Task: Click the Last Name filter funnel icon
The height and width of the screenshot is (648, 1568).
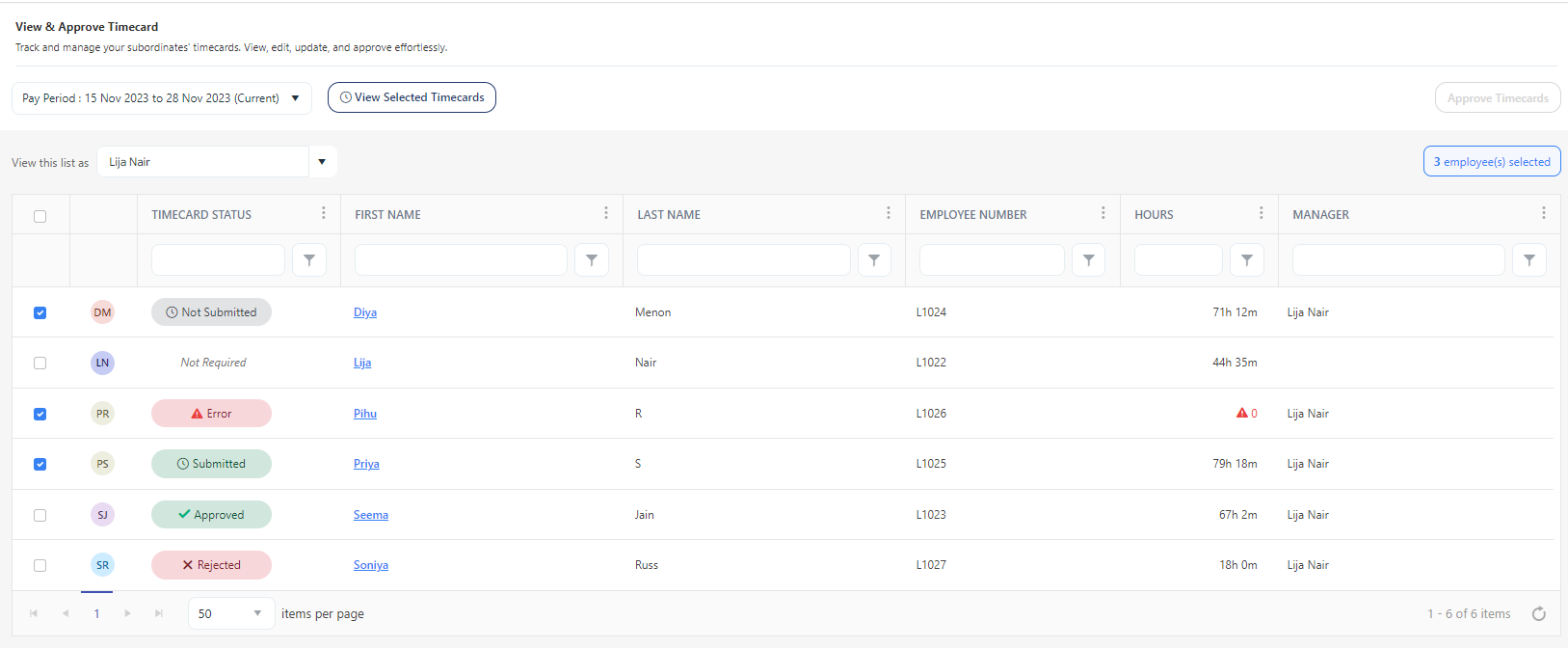Action: tap(873, 260)
